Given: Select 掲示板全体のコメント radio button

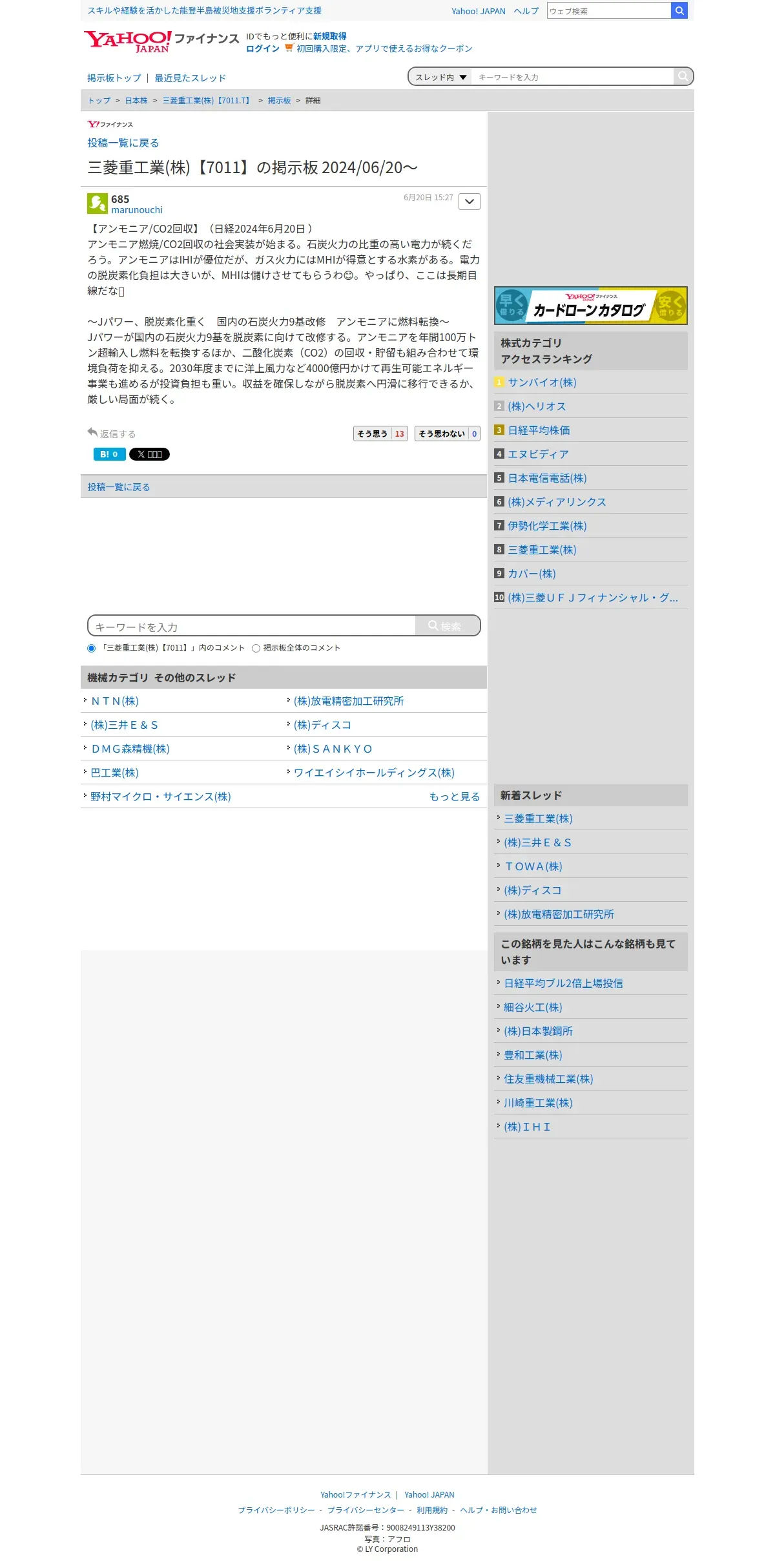Looking at the screenshot, I should point(256,648).
